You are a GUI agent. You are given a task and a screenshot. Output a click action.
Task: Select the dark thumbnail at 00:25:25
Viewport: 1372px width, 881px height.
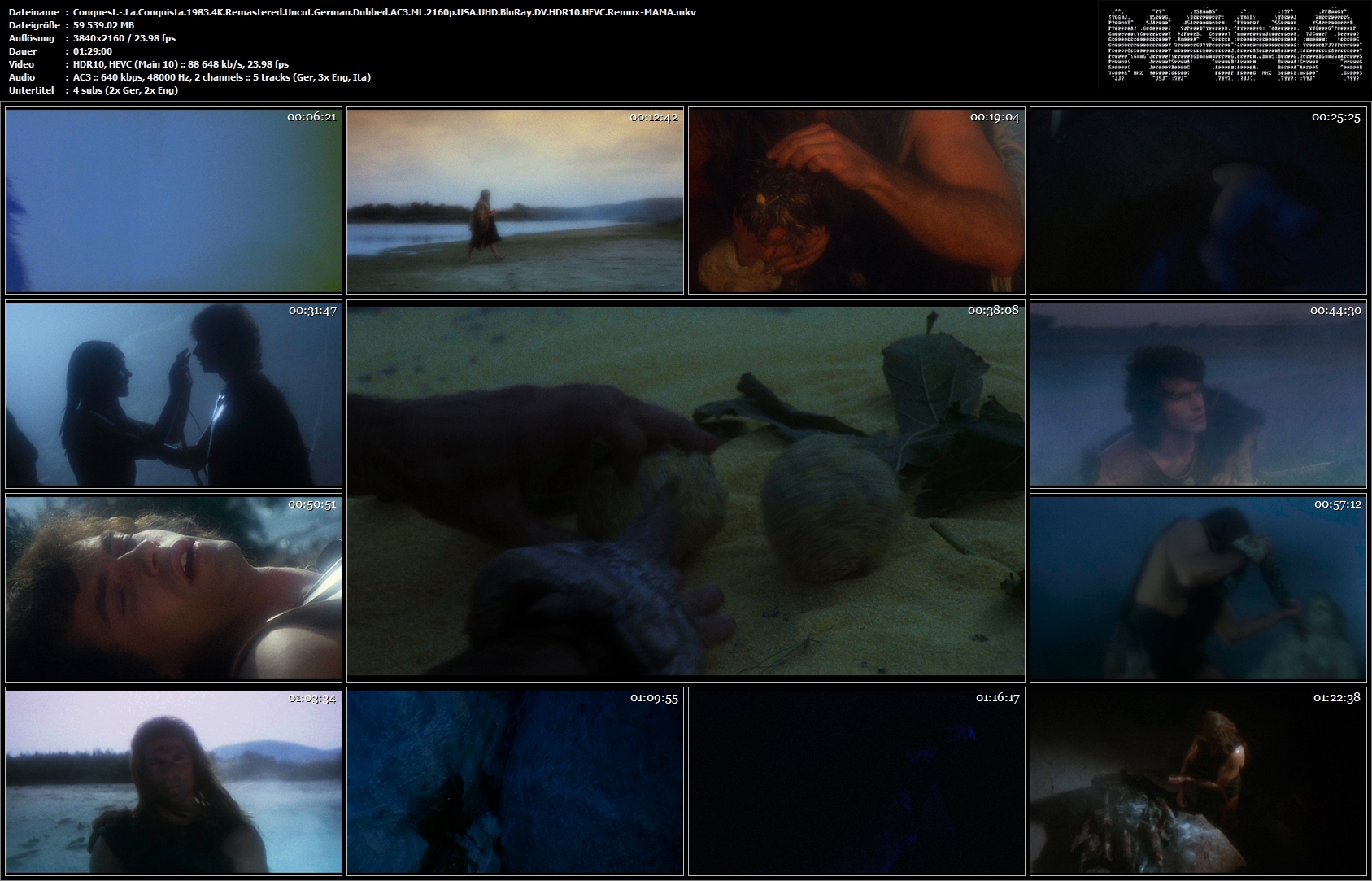tap(1198, 200)
